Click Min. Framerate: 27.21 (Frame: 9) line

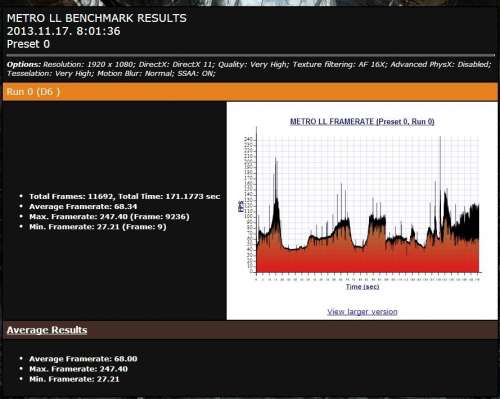tap(98, 227)
